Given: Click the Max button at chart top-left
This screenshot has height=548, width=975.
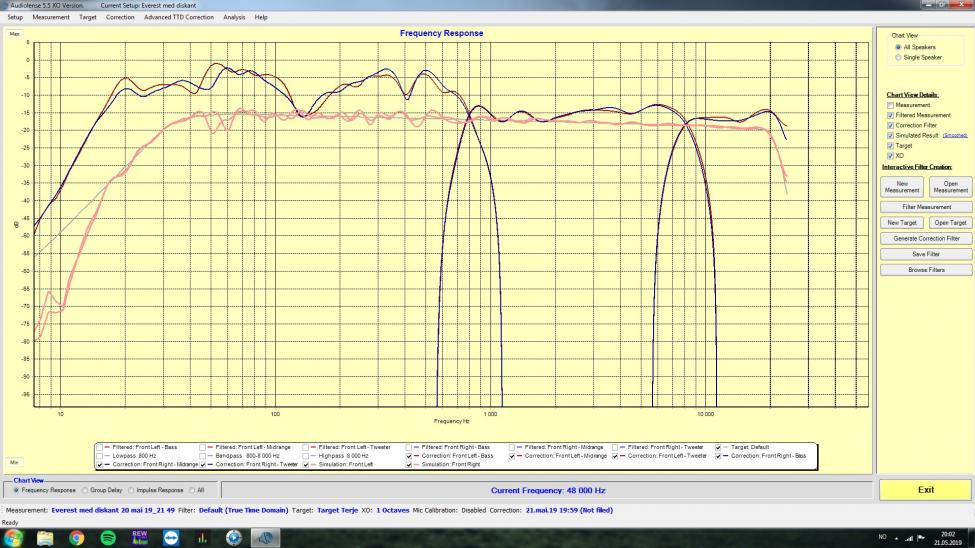Looking at the screenshot, I should click(x=15, y=34).
